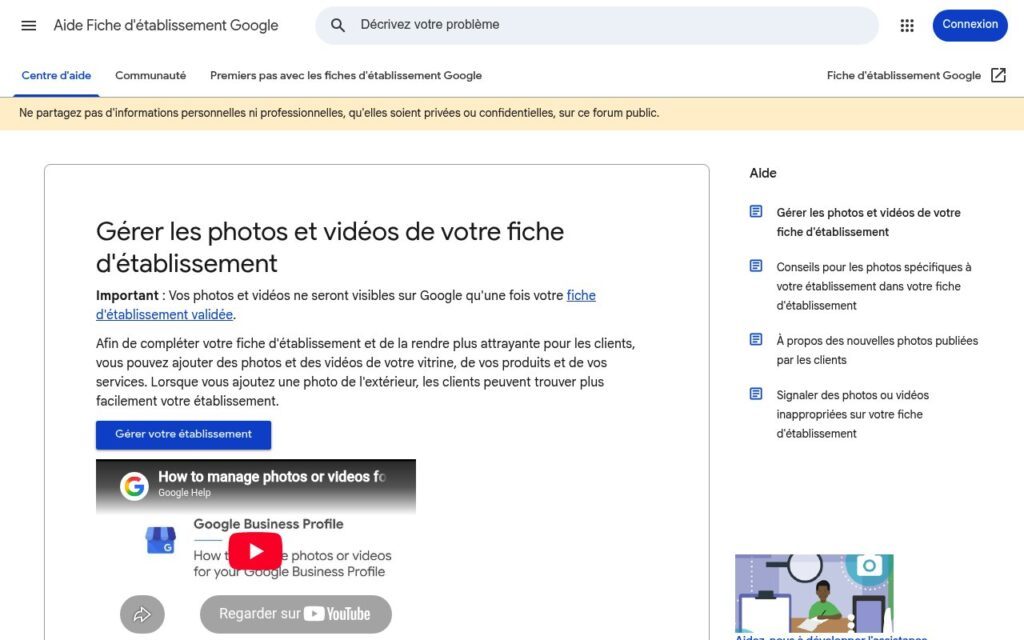Click the personal information warning banner text
This screenshot has height=640, width=1024.
click(339, 113)
